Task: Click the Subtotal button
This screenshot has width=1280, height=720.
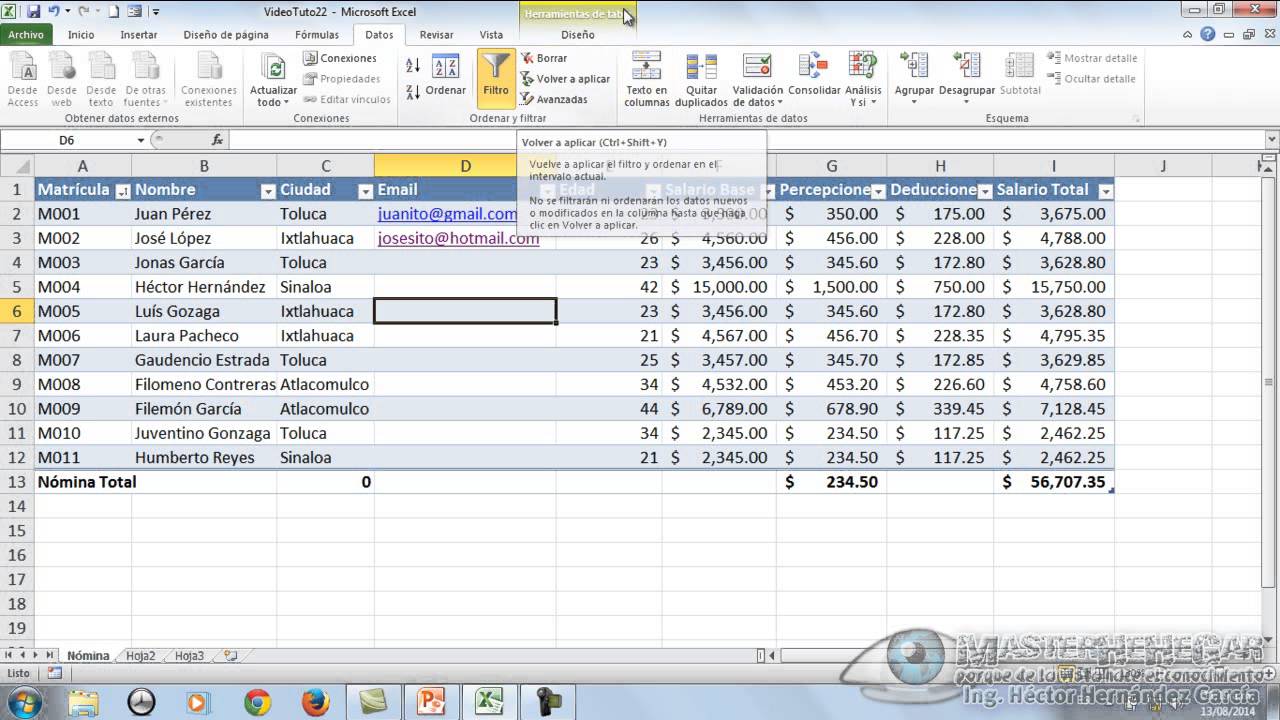Action: click(x=1020, y=76)
